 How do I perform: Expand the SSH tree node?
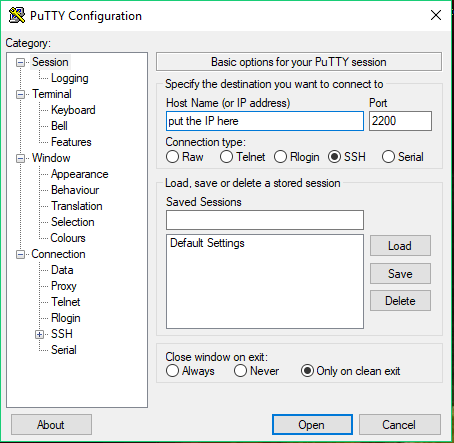(x=39, y=334)
